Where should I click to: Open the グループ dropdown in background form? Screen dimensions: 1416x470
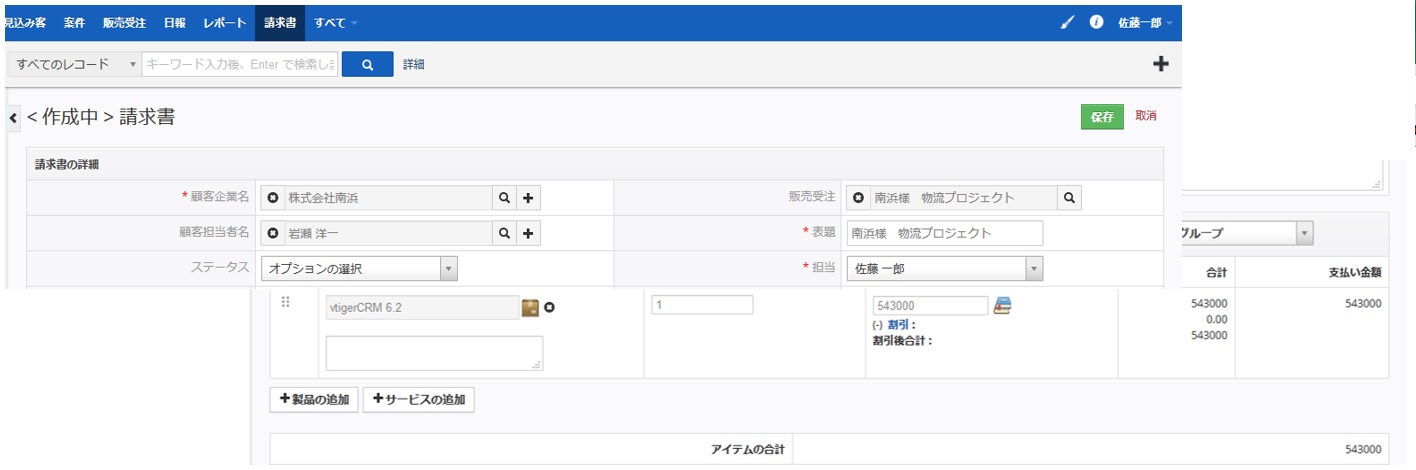(x=1247, y=233)
